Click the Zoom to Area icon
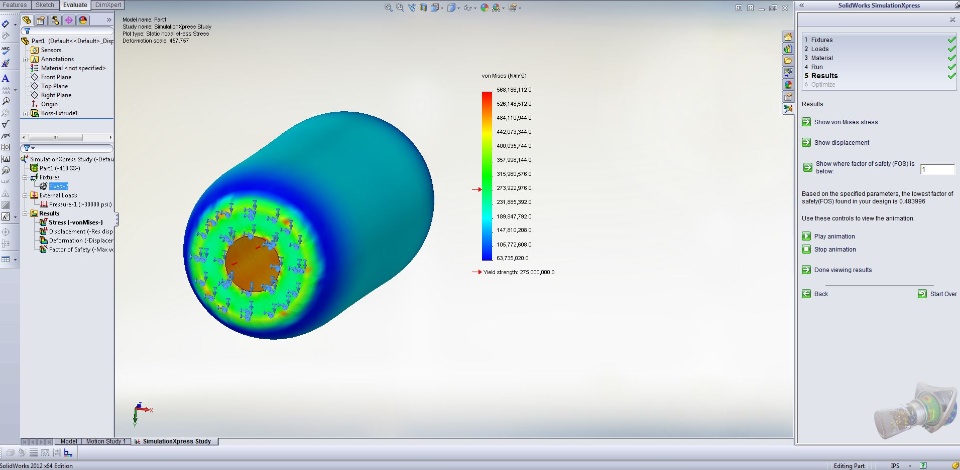The width and height of the screenshot is (960, 470). coord(400,7)
